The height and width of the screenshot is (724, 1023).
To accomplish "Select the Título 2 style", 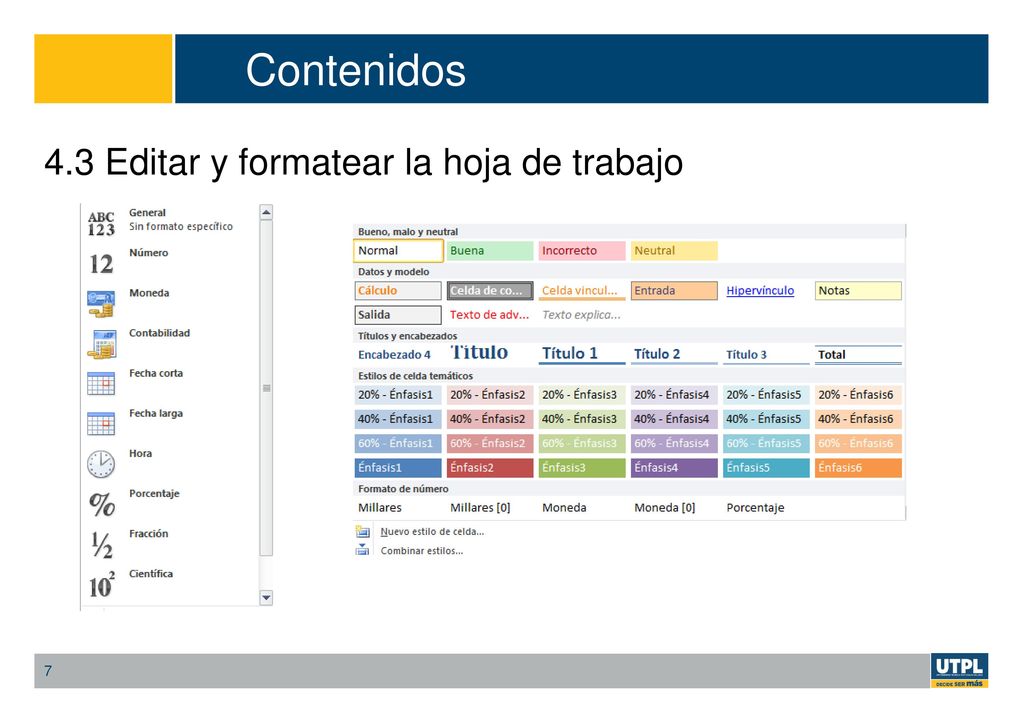I will [x=674, y=354].
